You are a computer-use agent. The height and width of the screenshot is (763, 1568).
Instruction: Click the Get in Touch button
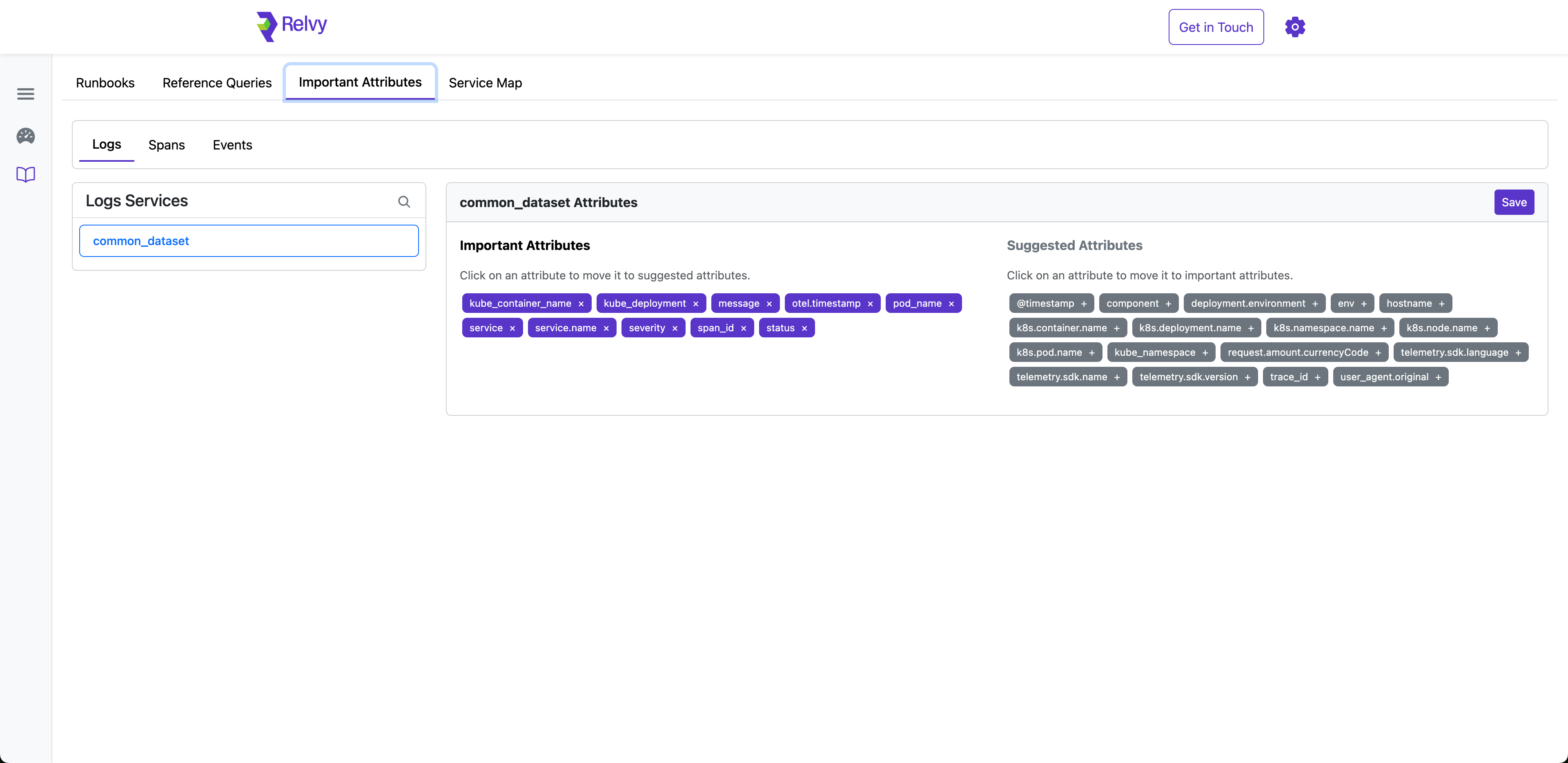(1216, 27)
